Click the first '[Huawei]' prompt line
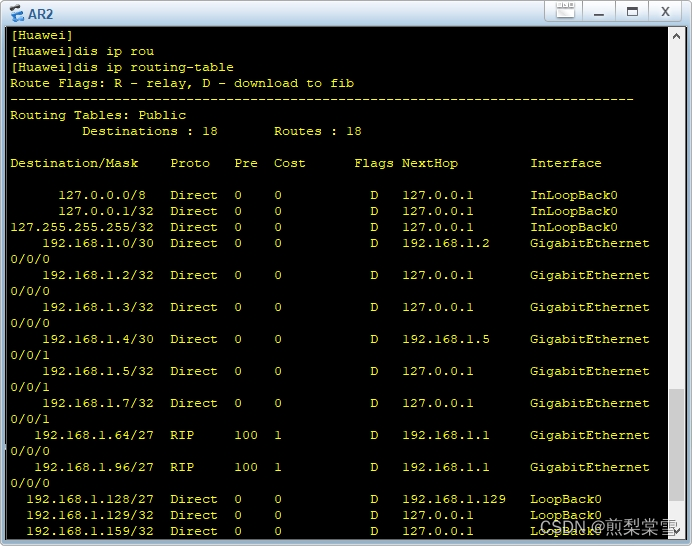 click(41, 35)
